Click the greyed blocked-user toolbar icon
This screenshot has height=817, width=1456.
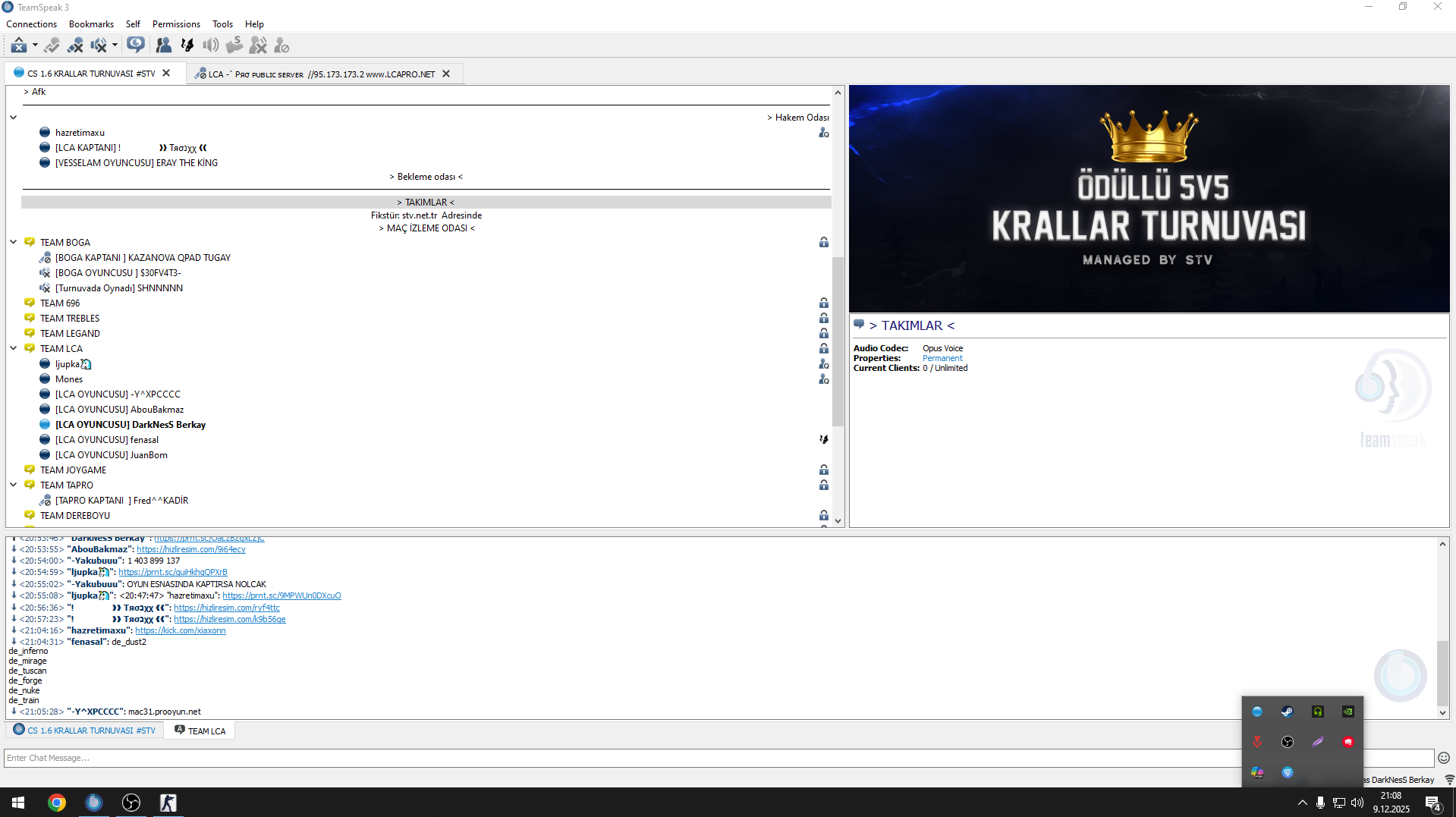tap(281, 46)
